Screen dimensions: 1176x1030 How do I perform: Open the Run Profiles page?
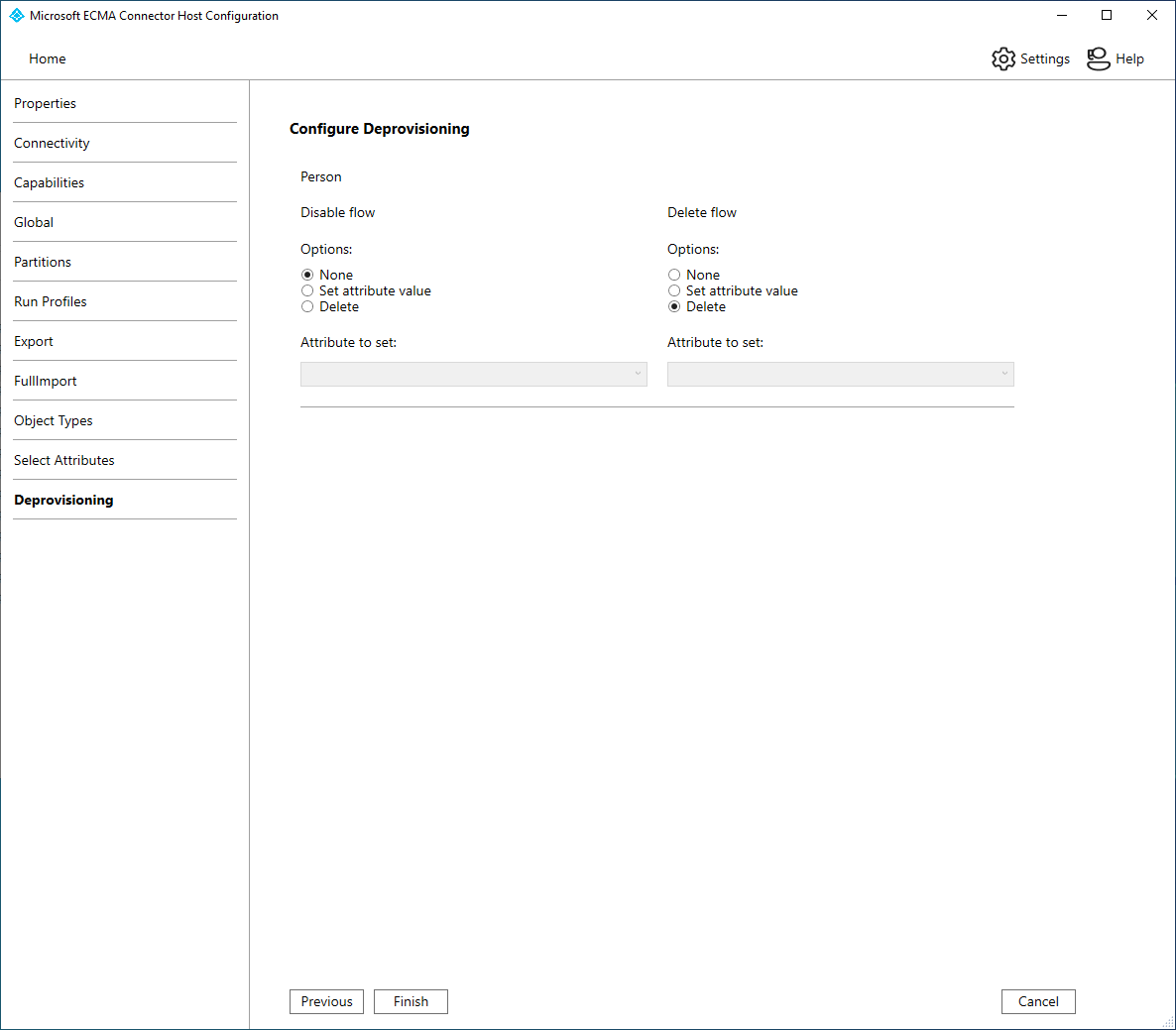pos(51,302)
